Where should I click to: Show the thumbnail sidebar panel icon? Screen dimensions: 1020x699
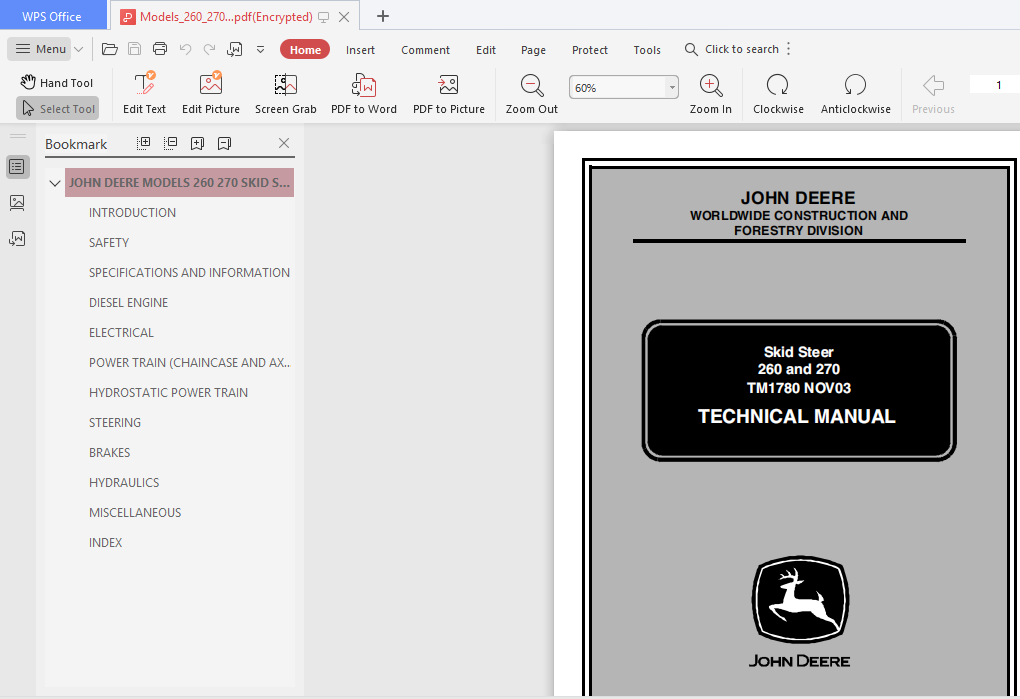pos(18,203)
